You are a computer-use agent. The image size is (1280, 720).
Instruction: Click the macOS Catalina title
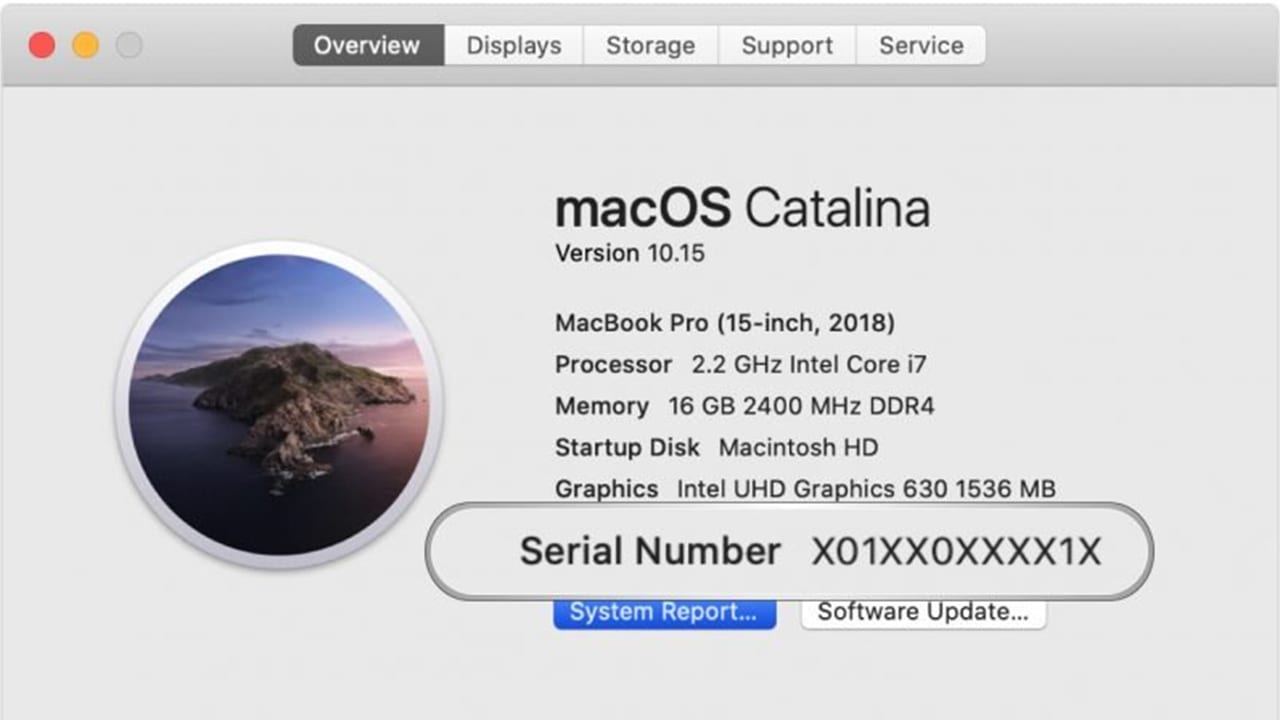(x=742, y=208)
